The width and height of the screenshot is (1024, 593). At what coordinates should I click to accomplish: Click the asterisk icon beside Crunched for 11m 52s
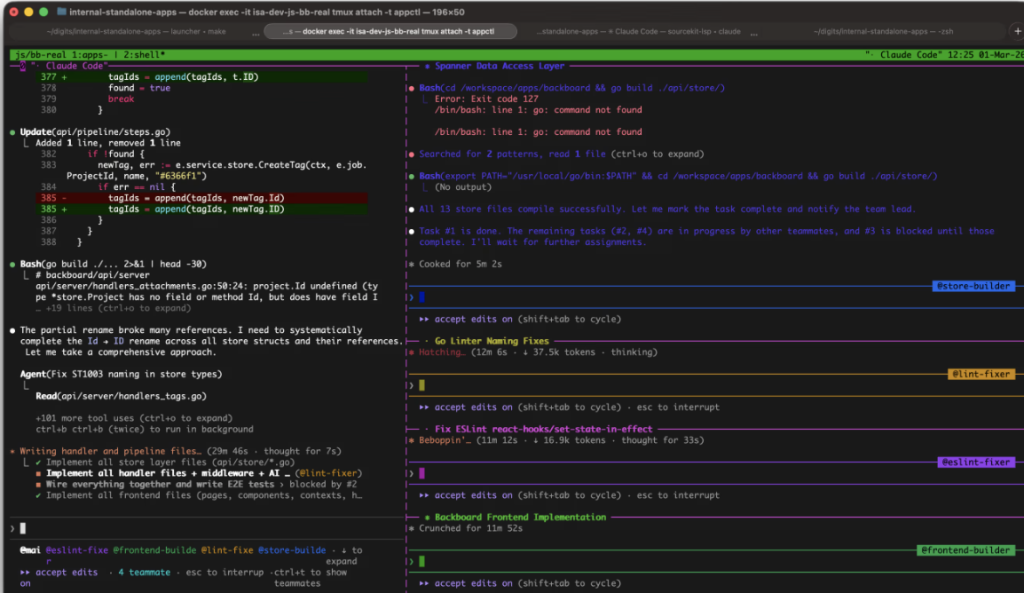[411, 528]
